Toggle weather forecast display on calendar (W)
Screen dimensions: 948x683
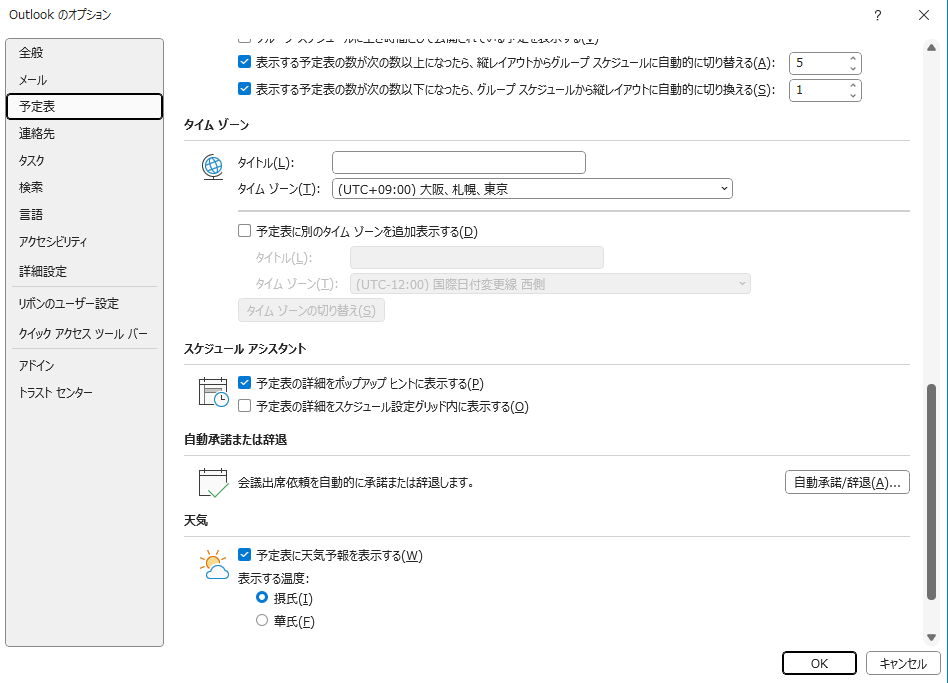(244, 554)
